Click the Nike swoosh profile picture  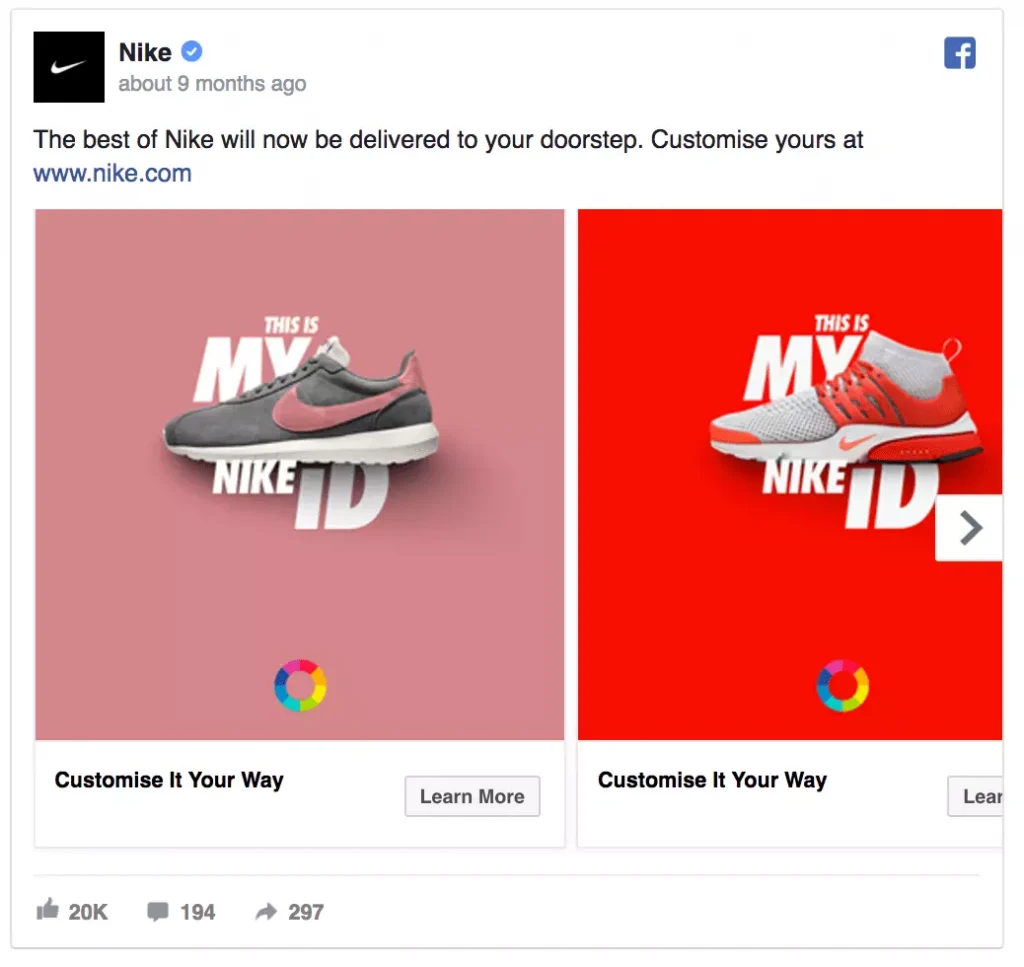click(69, 67)
